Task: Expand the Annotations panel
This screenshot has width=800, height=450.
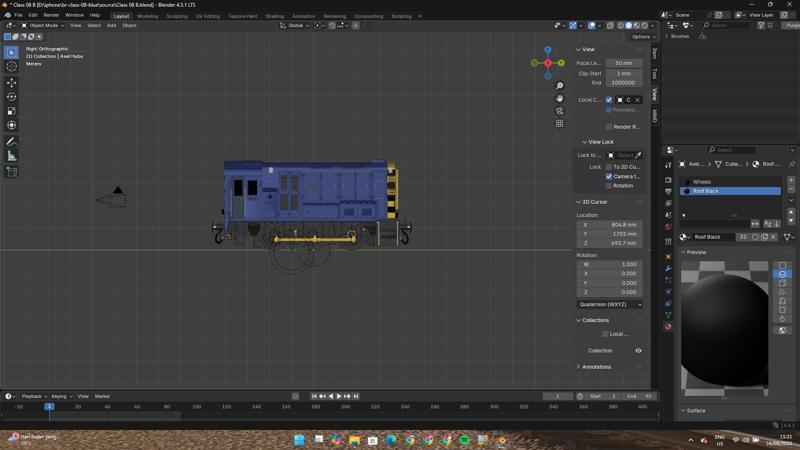Action: click(x=597, y=367)
